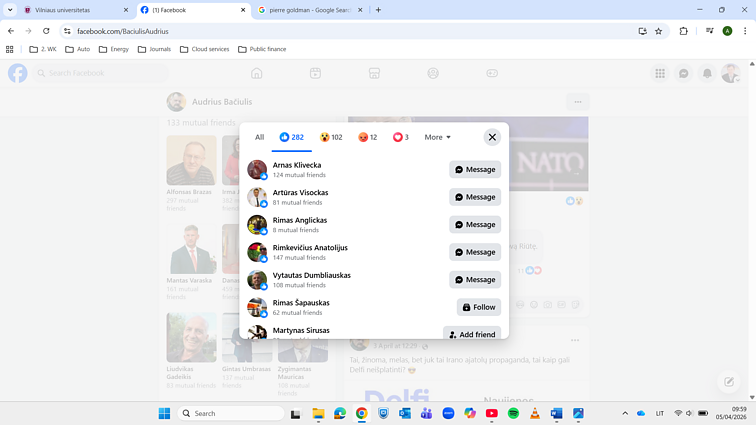Open Notifications bell icon
Screen dimensions: 756x425
[707, 73]
